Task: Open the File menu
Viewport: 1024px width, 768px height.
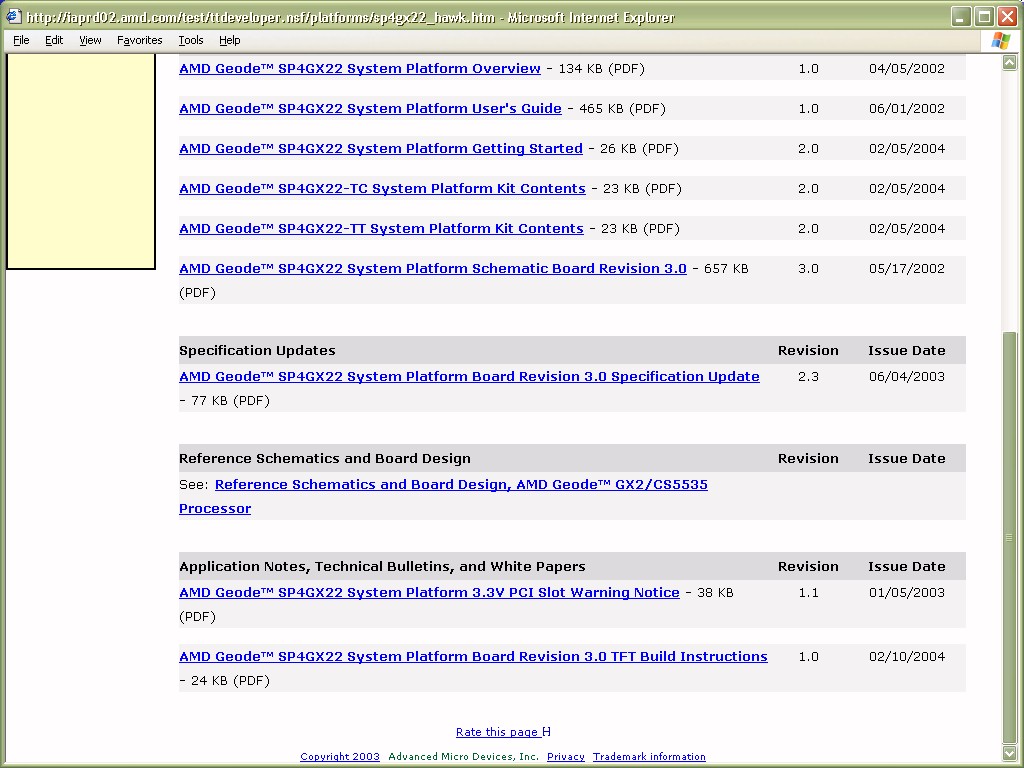Action: pyautogui.click(x=21, y=40)
